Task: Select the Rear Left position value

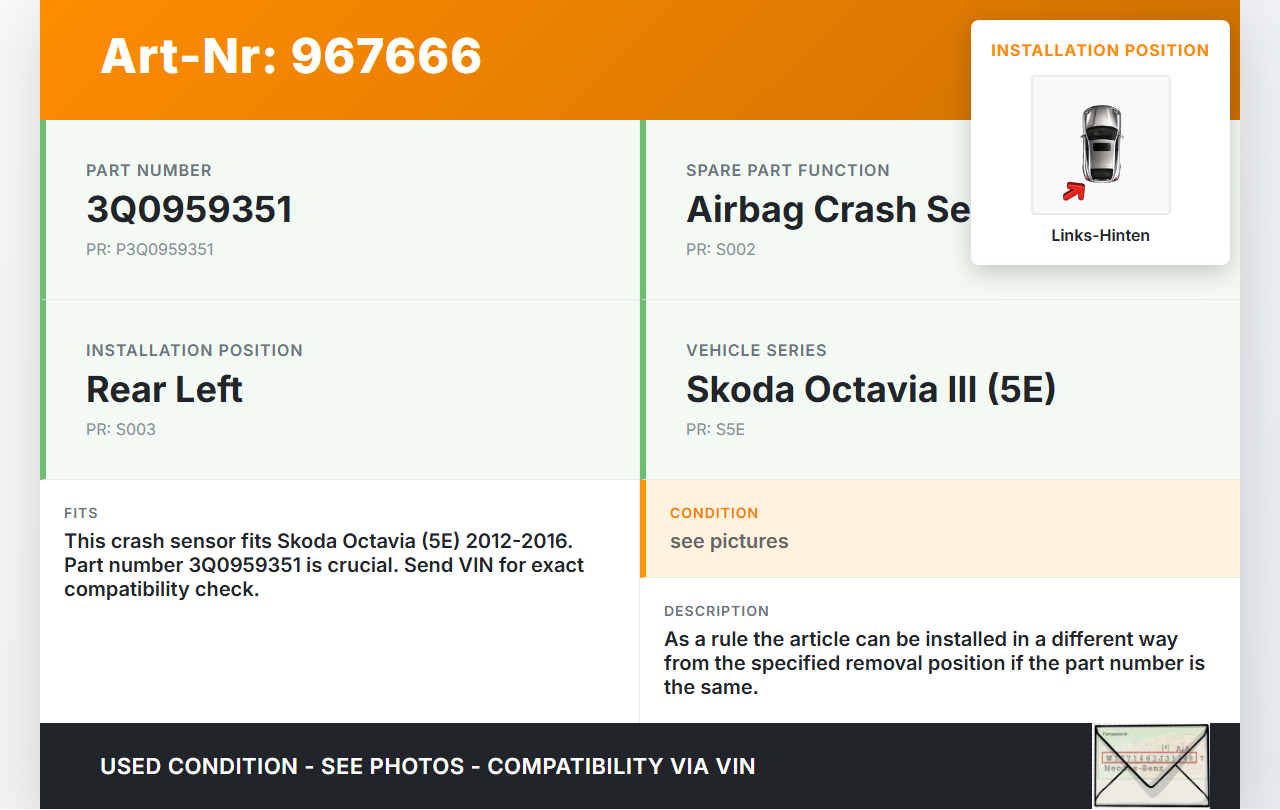Action: coord(164,390)
